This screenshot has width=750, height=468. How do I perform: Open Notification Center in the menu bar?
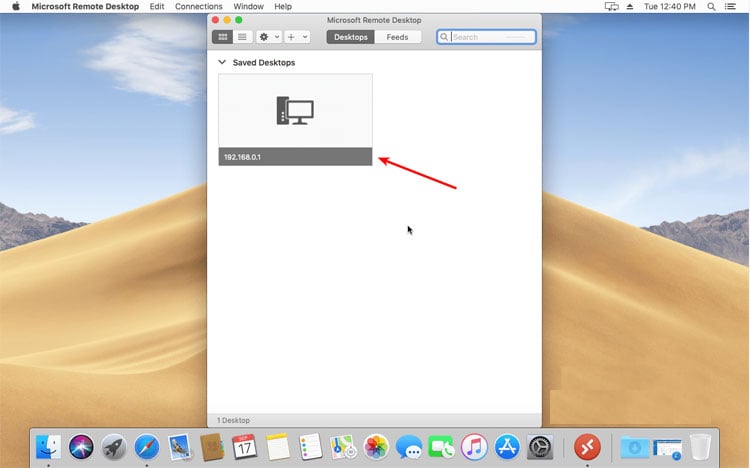[730, 6]
